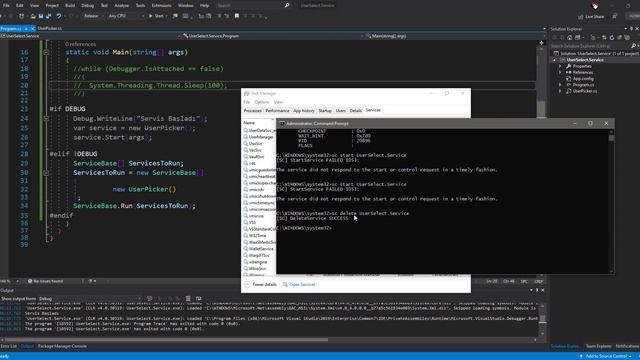
Task: Open the Options menu in Task Manager
Action: click(262, 102)
